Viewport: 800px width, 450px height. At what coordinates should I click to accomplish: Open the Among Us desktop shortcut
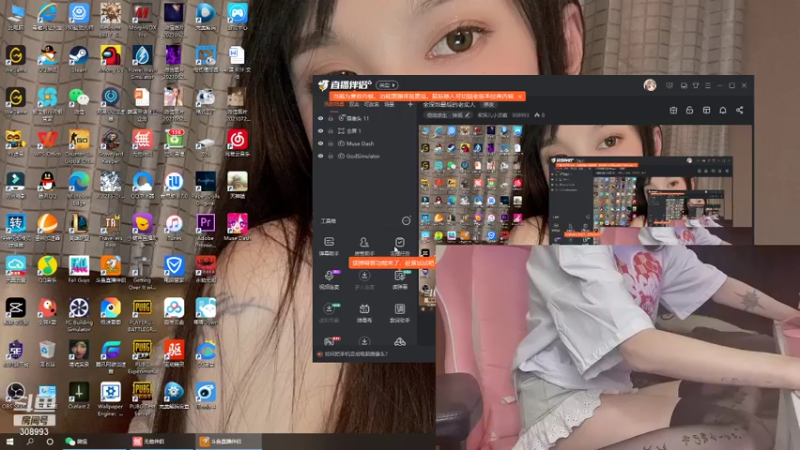(x=110, y=59)
